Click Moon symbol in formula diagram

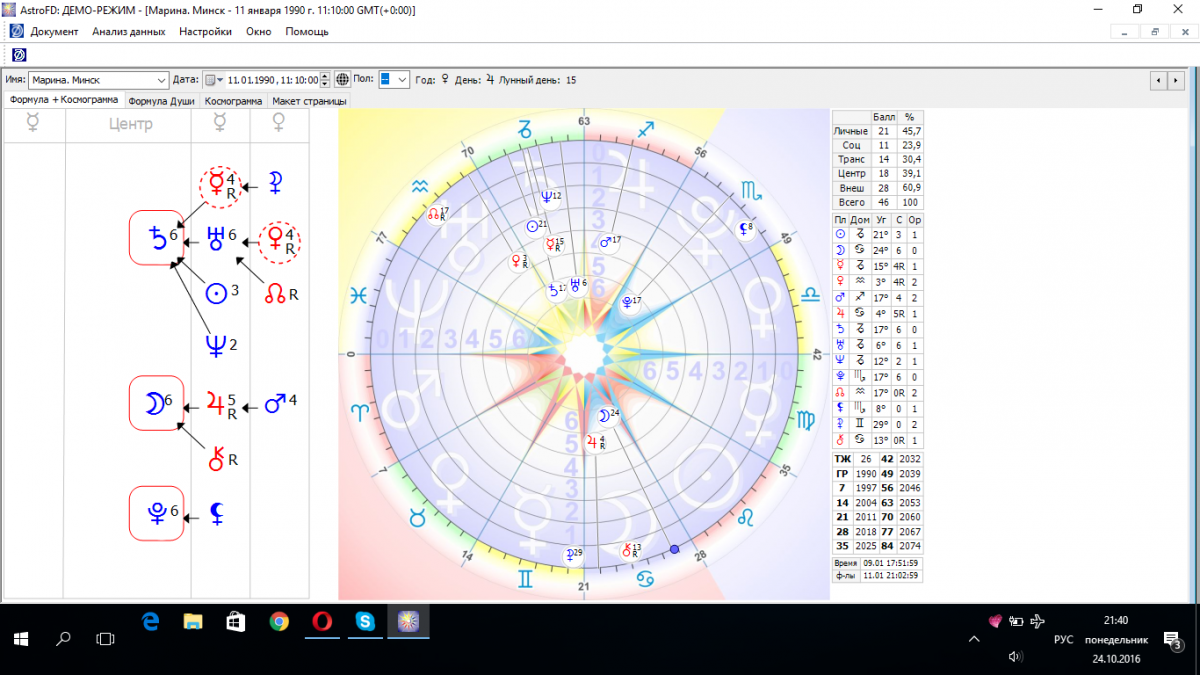point(153,403)
